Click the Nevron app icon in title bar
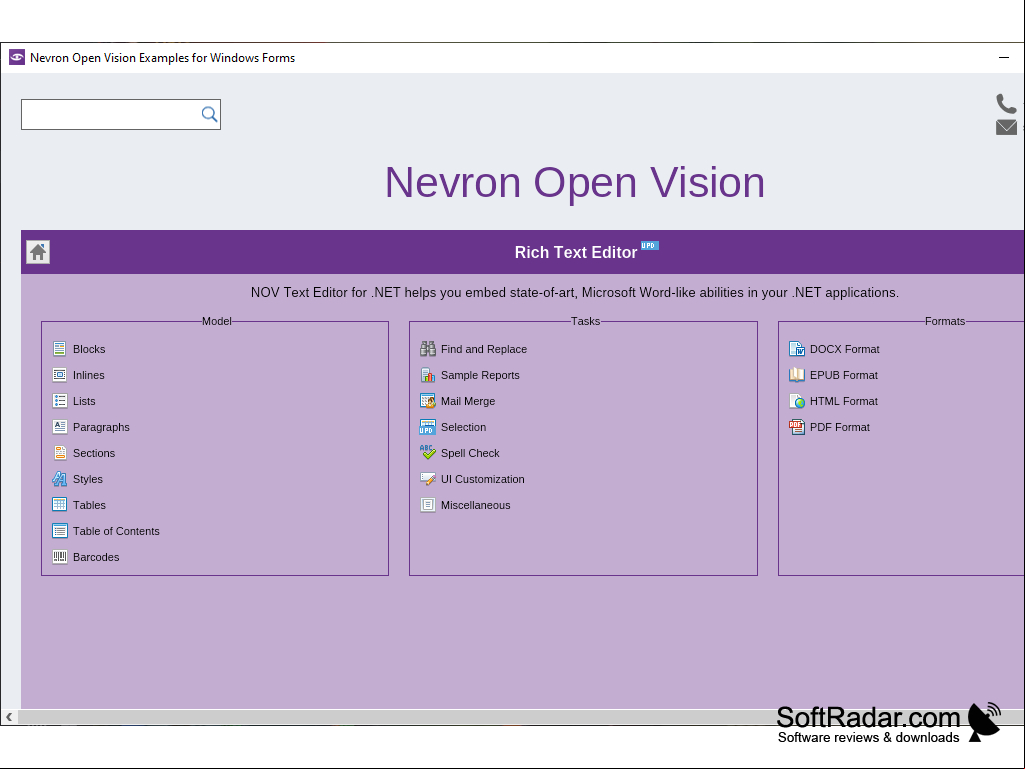Viewport: 1025px width, 769px height. click(x=16, y=58)
